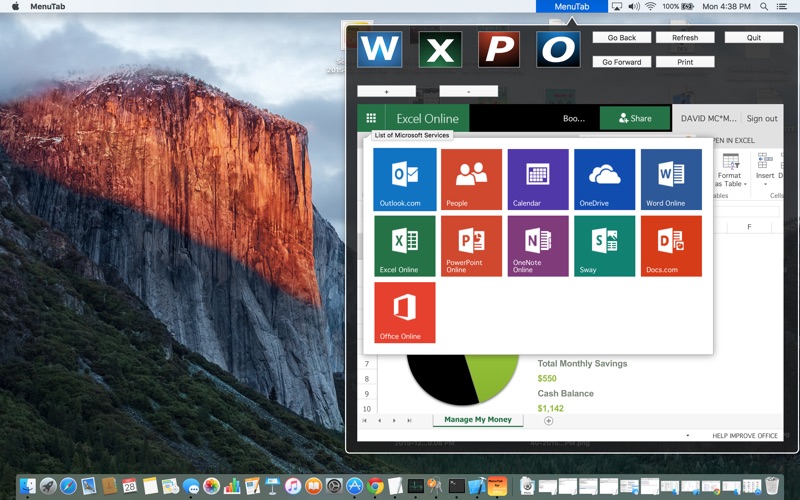Click the Format as Table ribbon icon
800x500 pixels.
tap(731, 162)
